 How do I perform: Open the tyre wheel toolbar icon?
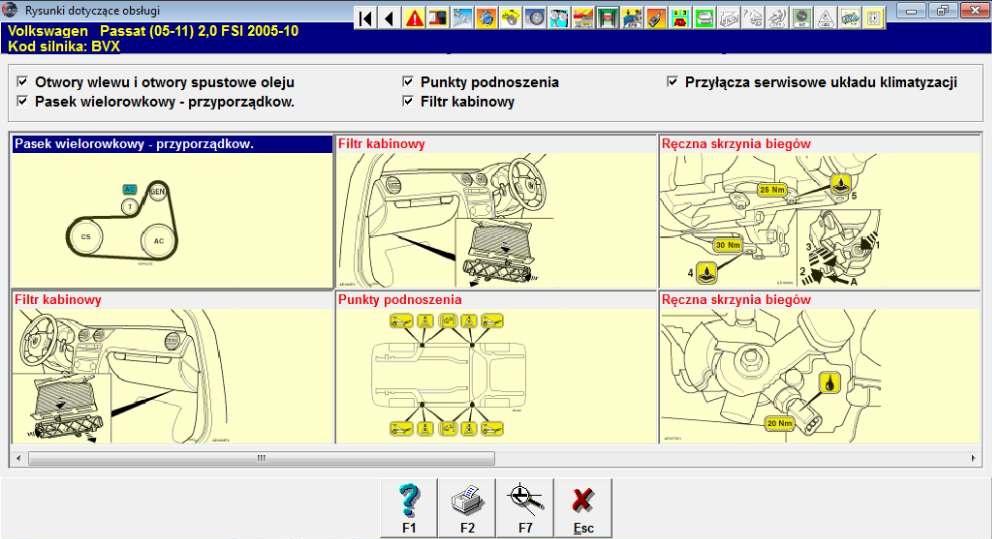535,18
